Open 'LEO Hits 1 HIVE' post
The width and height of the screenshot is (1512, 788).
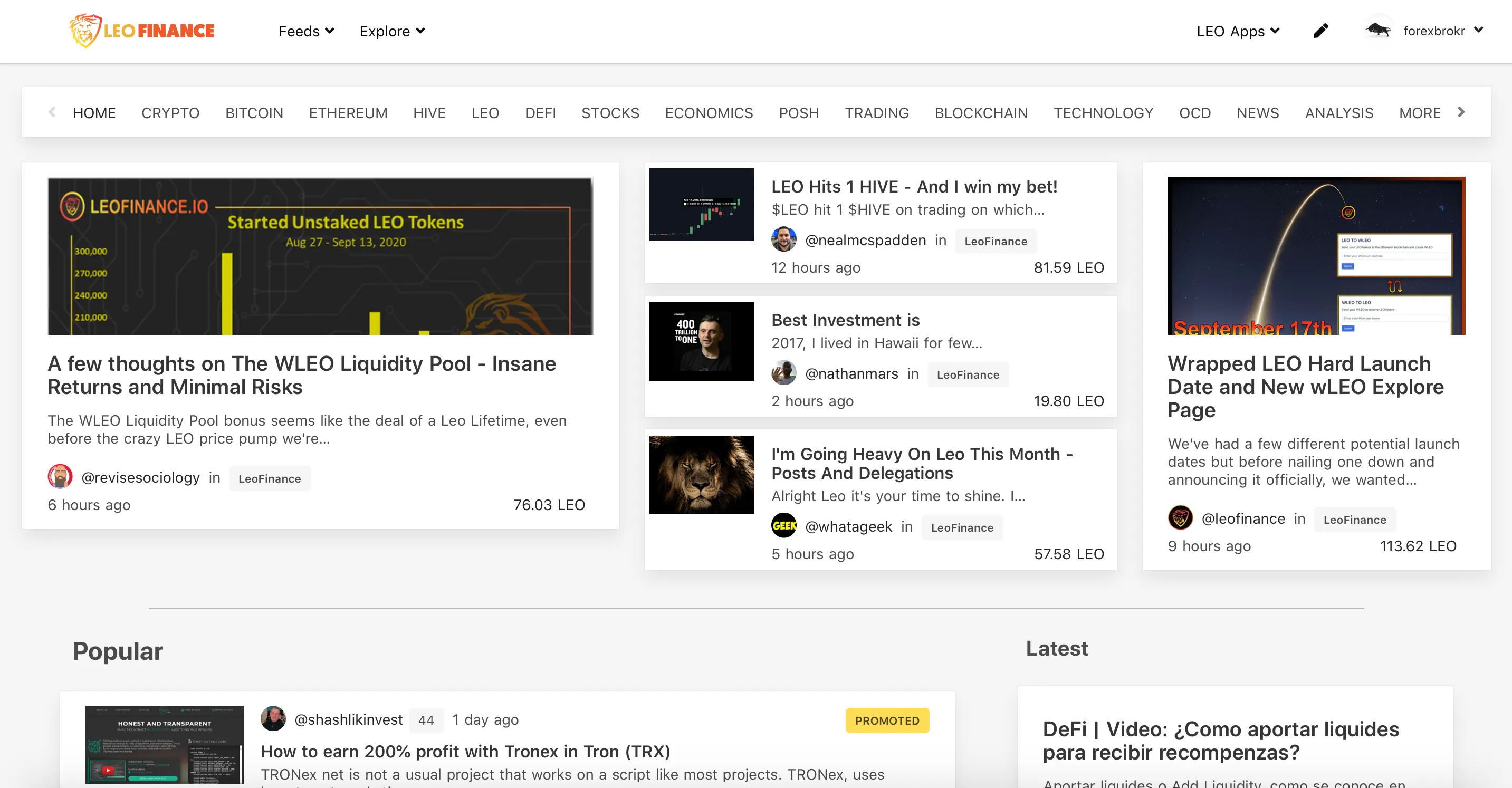pyautogui.click(x=914, y=186)
